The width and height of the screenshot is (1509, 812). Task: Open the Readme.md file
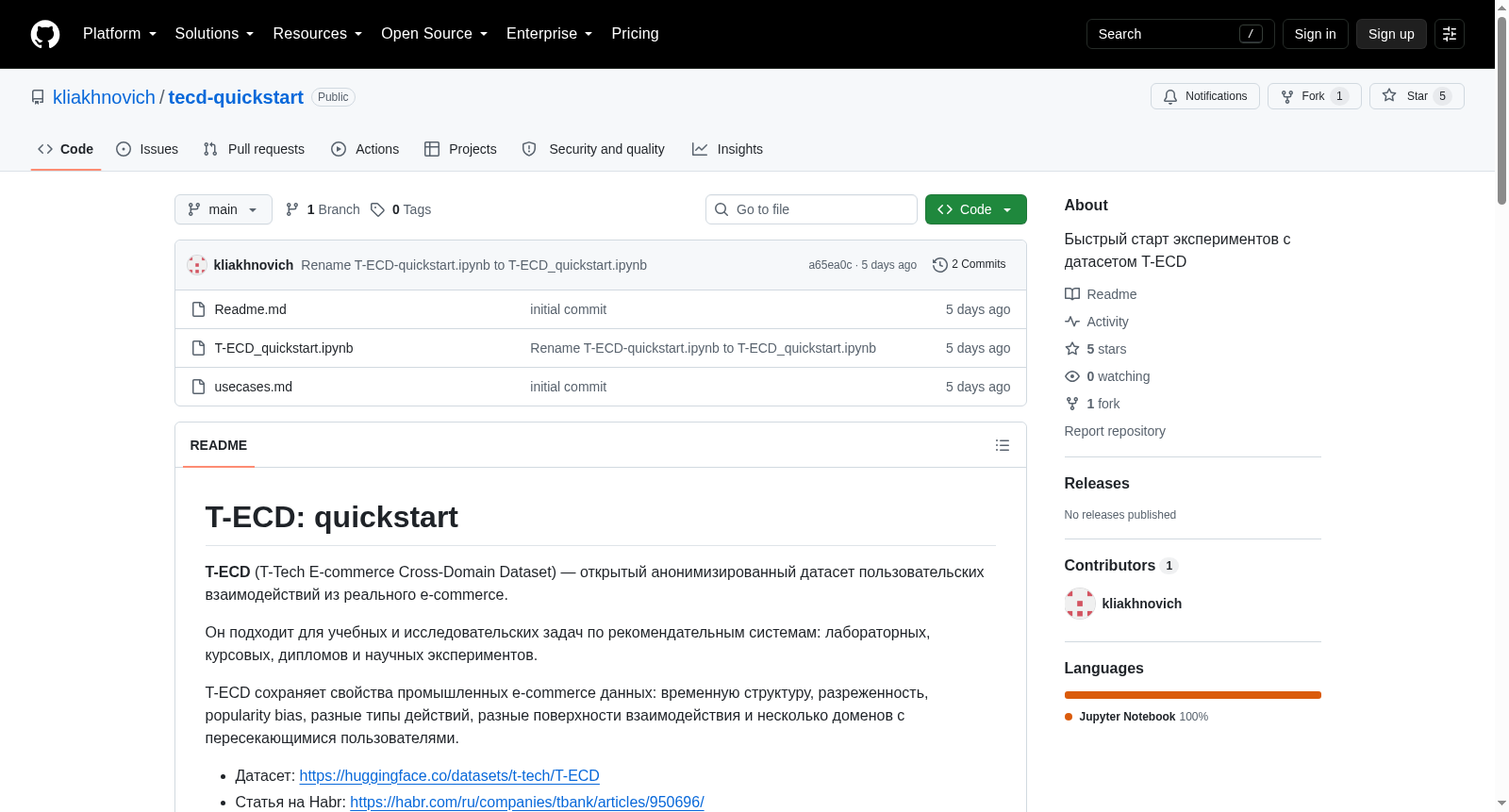pos(250,309)
